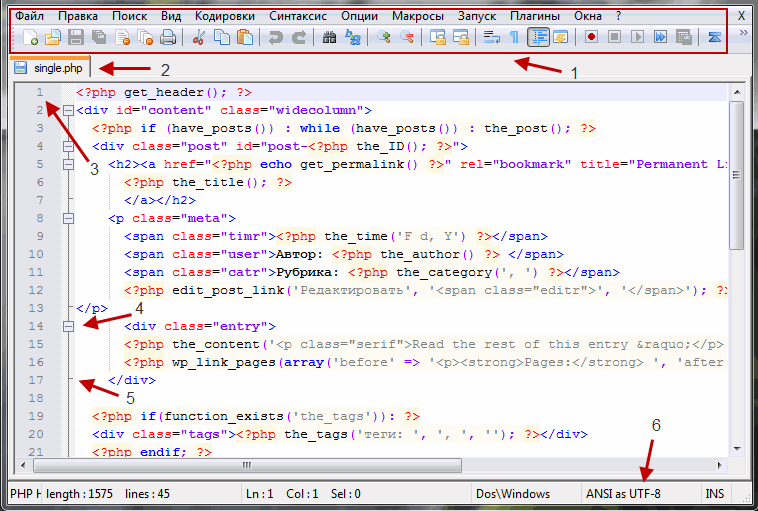The image size is (758, 511).
Task: Paste from clipboard using toolbar icon
Action: tap(245, 37)
